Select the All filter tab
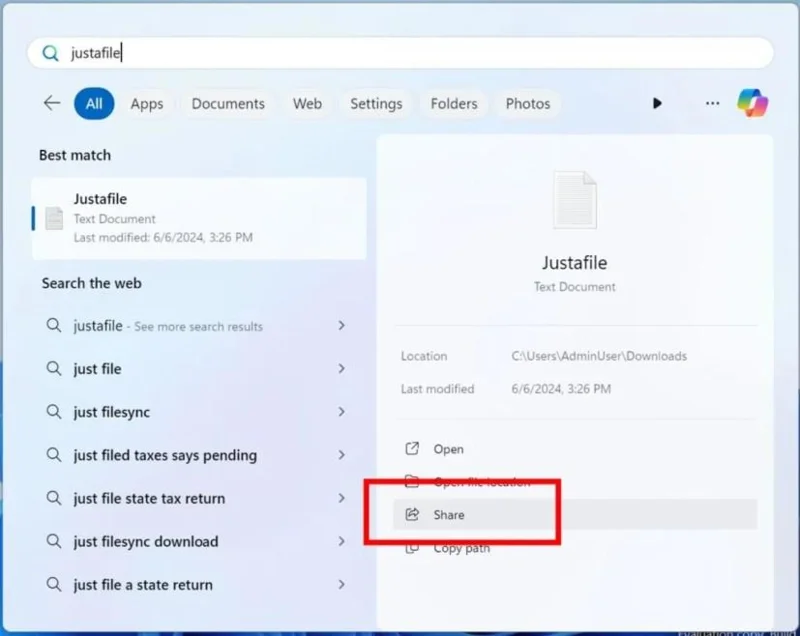The image size is (800, 636). [94, 104]
